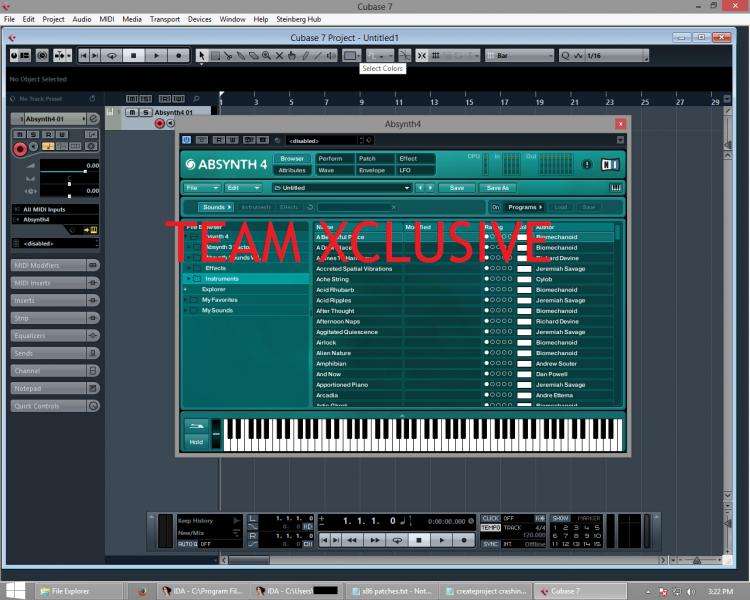Click the Absynth panic exclamation icon
Screen dimensions: 750x600
pos(587,164)
